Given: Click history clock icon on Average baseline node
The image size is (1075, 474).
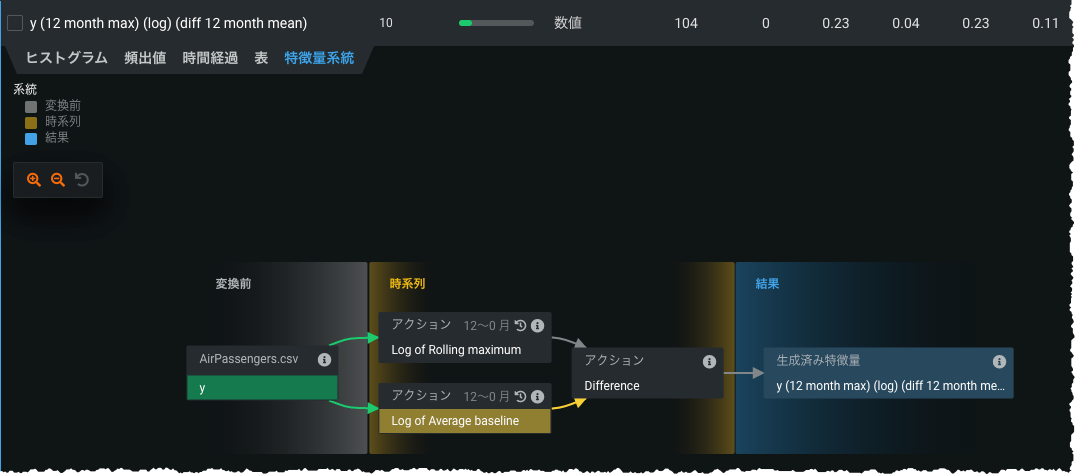Looking at the screenshot, I should pos(520,396).
